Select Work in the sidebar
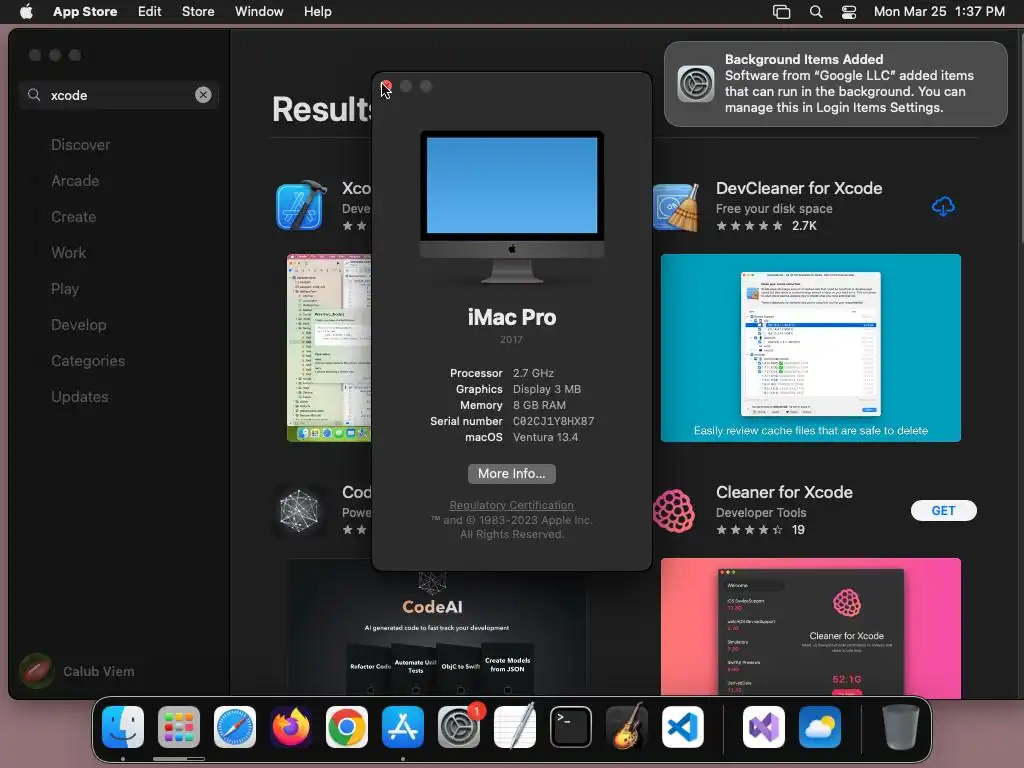The height and width of the screenshot is (768, 1024). [69, 253]
